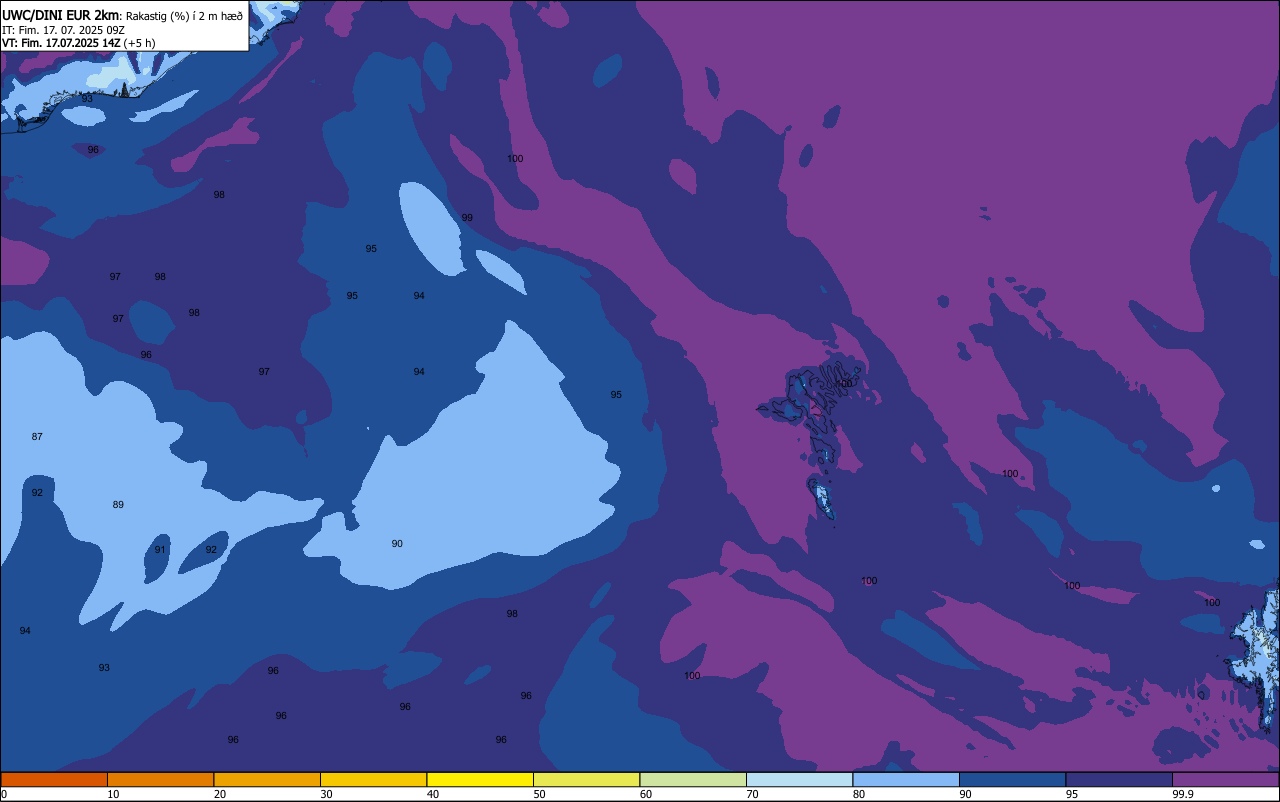
Task: Select the 'IT: Fim. 17. 07. 2025 09Z' line
Action: (x=63, y=30)
